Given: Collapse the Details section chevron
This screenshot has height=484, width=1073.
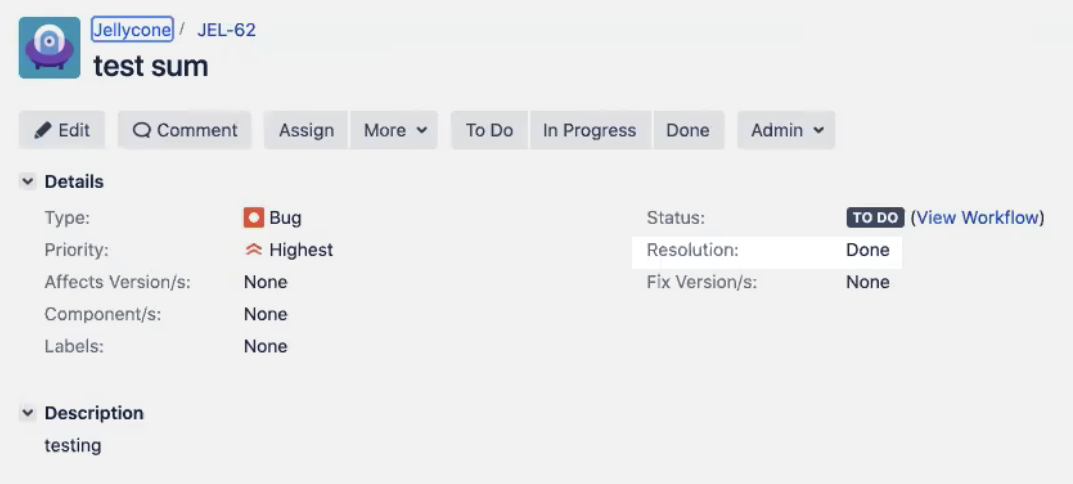Looking at the screenshot, I should (27, 181).
